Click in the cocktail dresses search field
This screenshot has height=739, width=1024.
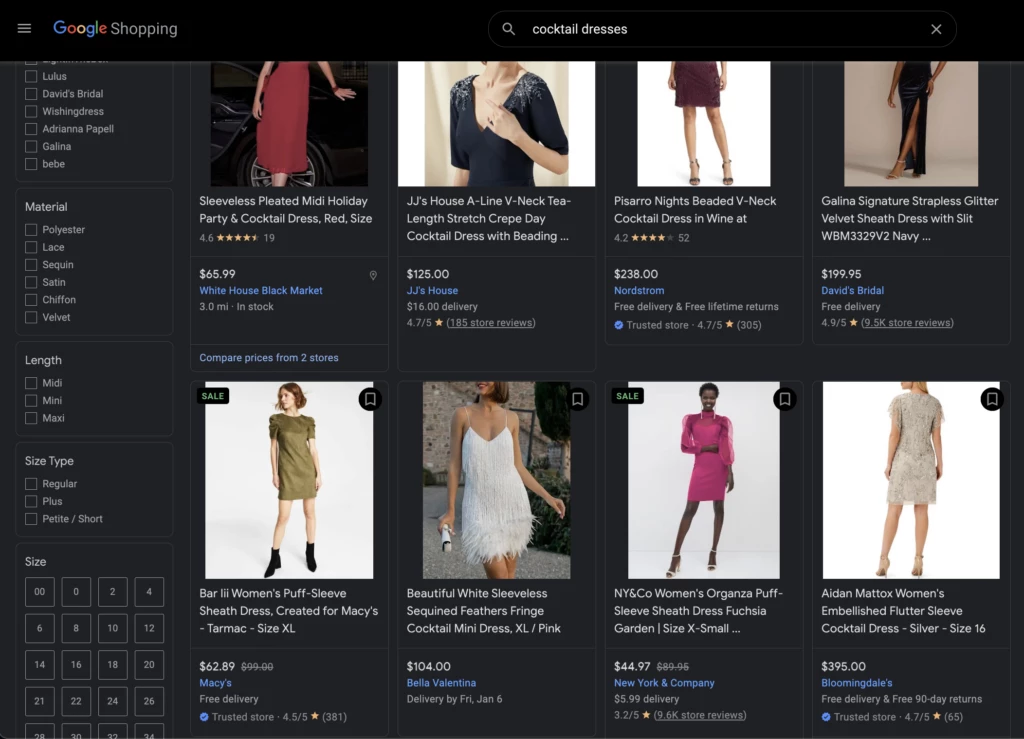(x=722, y=29)
